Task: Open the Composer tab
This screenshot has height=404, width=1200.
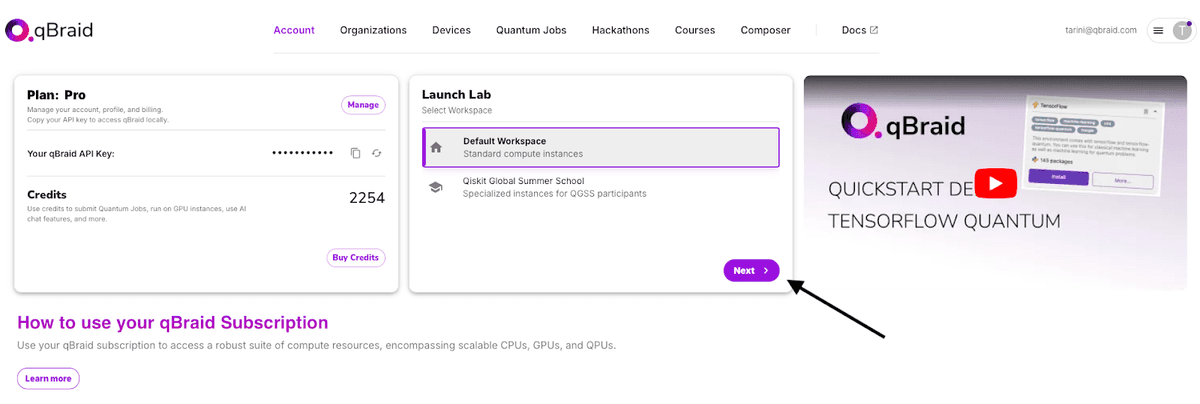Action: click(765, 30)
